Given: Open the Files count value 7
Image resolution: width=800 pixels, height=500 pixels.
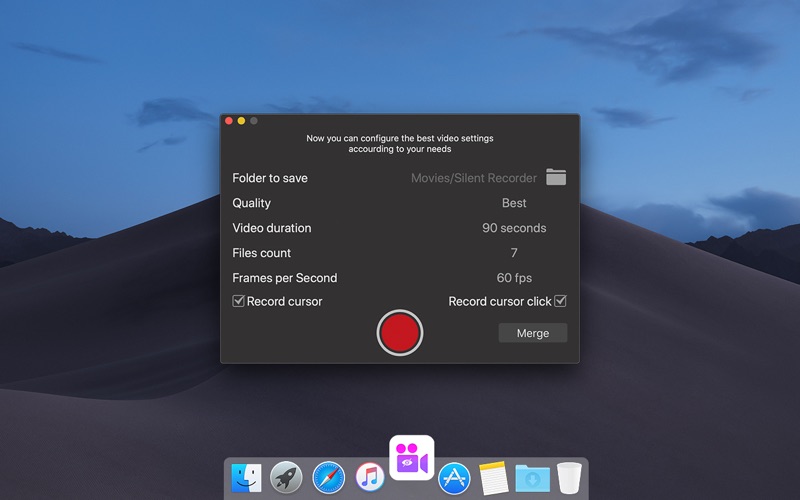Looking at the screenshot, I should pos(514,253).
